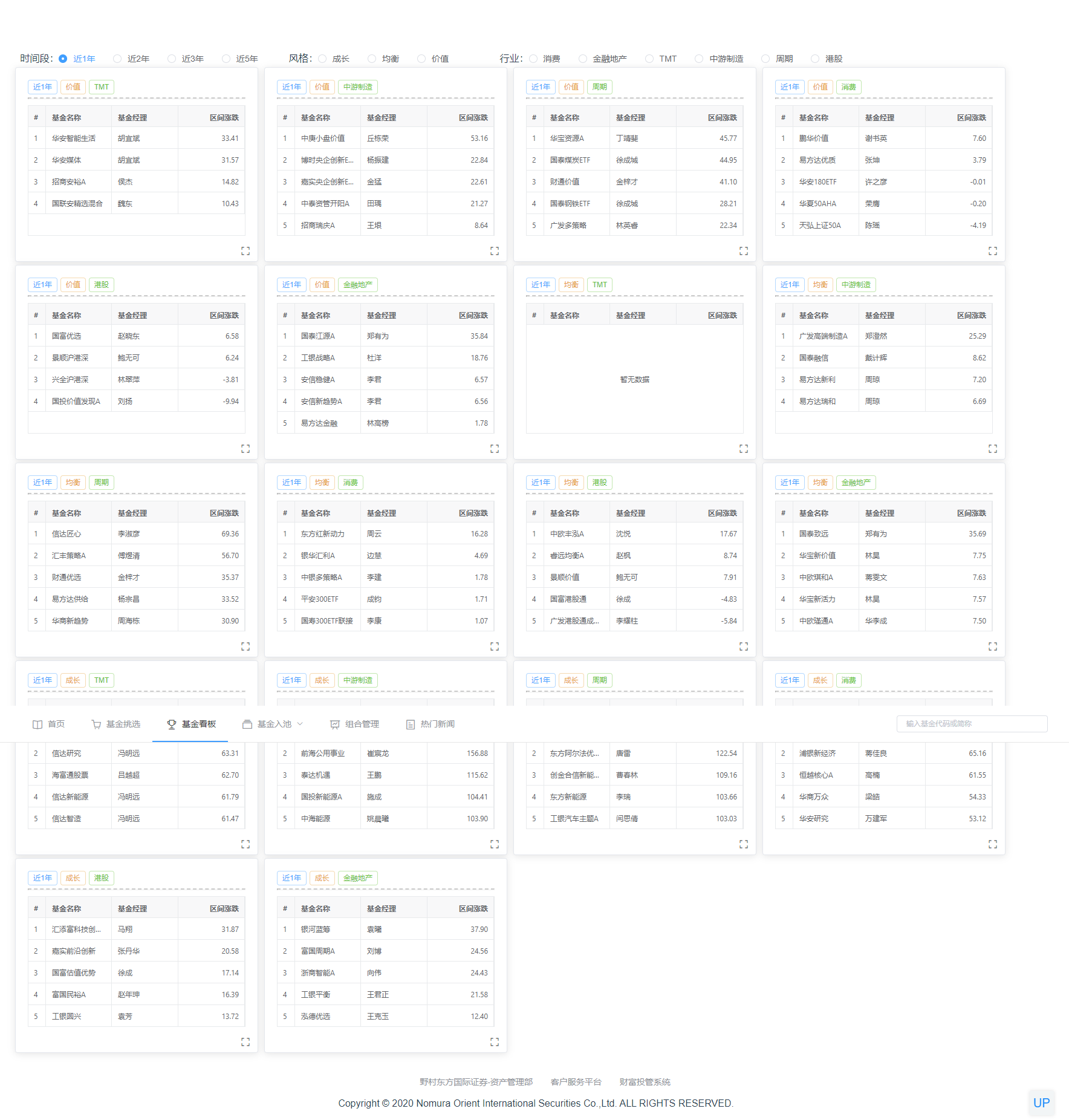
Task: Expand the 近1年 成长 中游制造 card fullscreen
Action: tap(495, 844)
